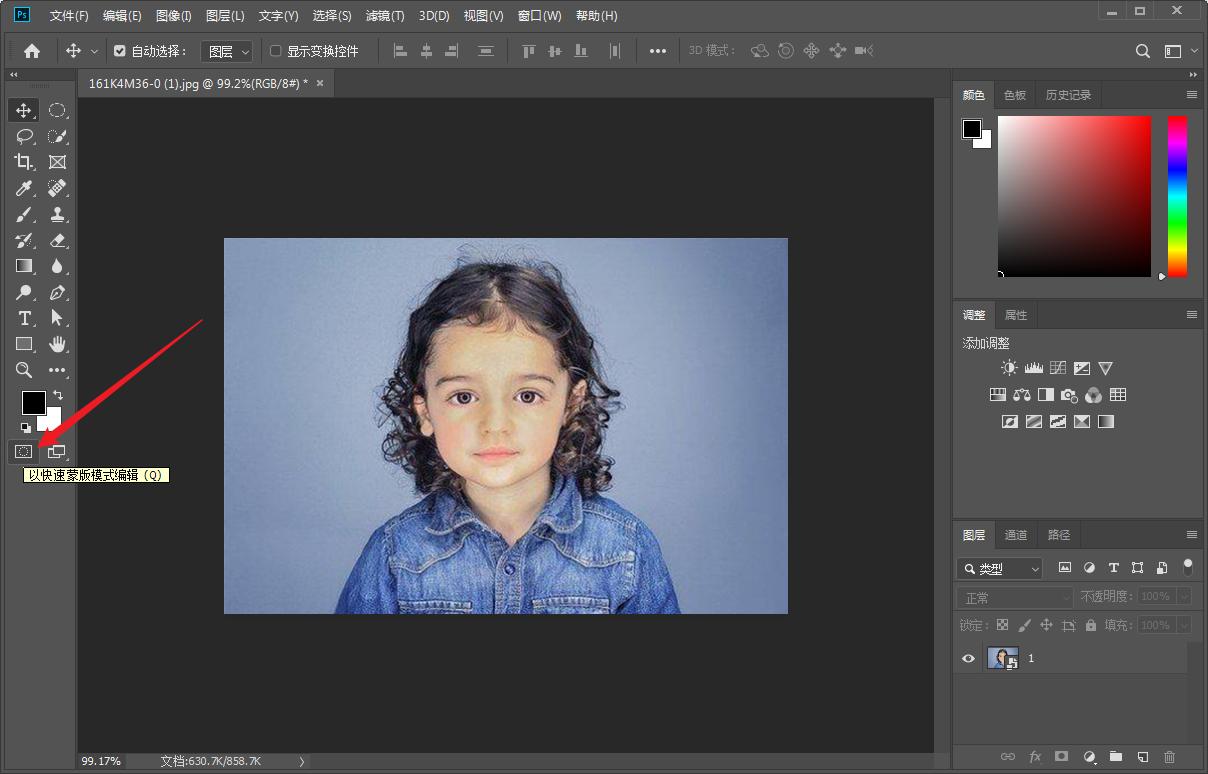Select the Clone Stamp tool
This screenshot has height=774, width=1208.
pos(58,214)
